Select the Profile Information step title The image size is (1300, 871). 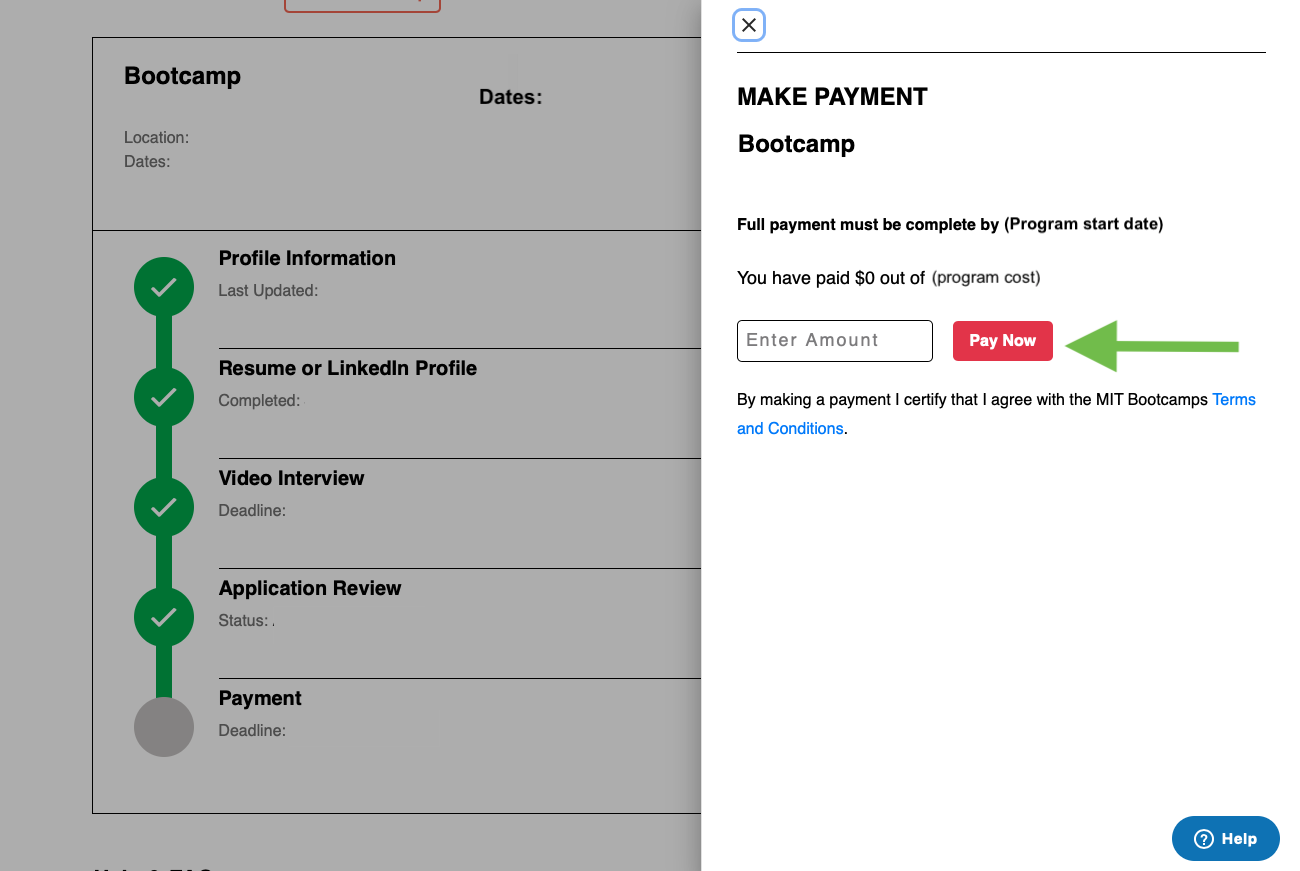tap(307, 258)
